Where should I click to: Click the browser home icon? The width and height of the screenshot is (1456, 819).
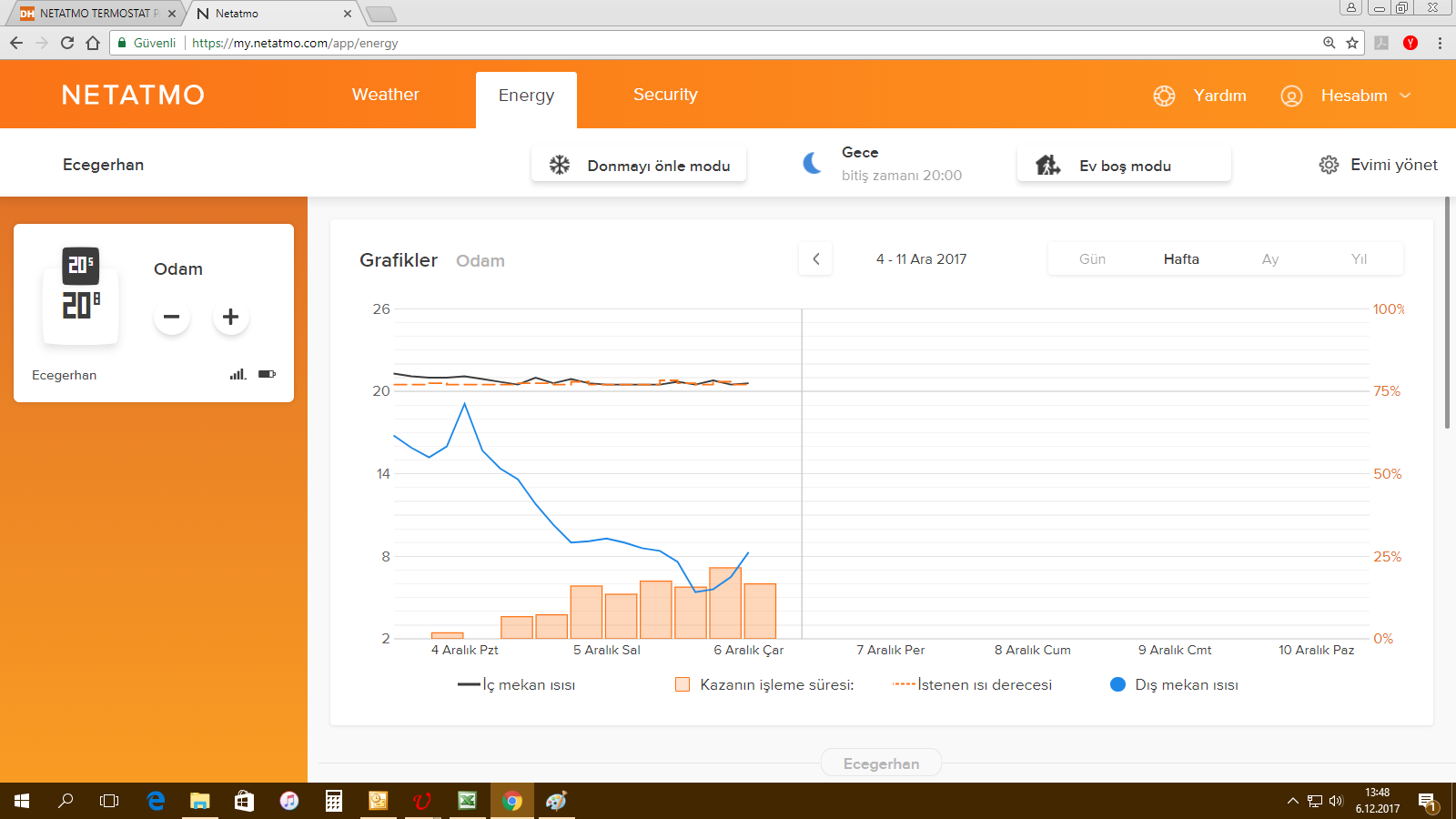(x=93, y=43)
